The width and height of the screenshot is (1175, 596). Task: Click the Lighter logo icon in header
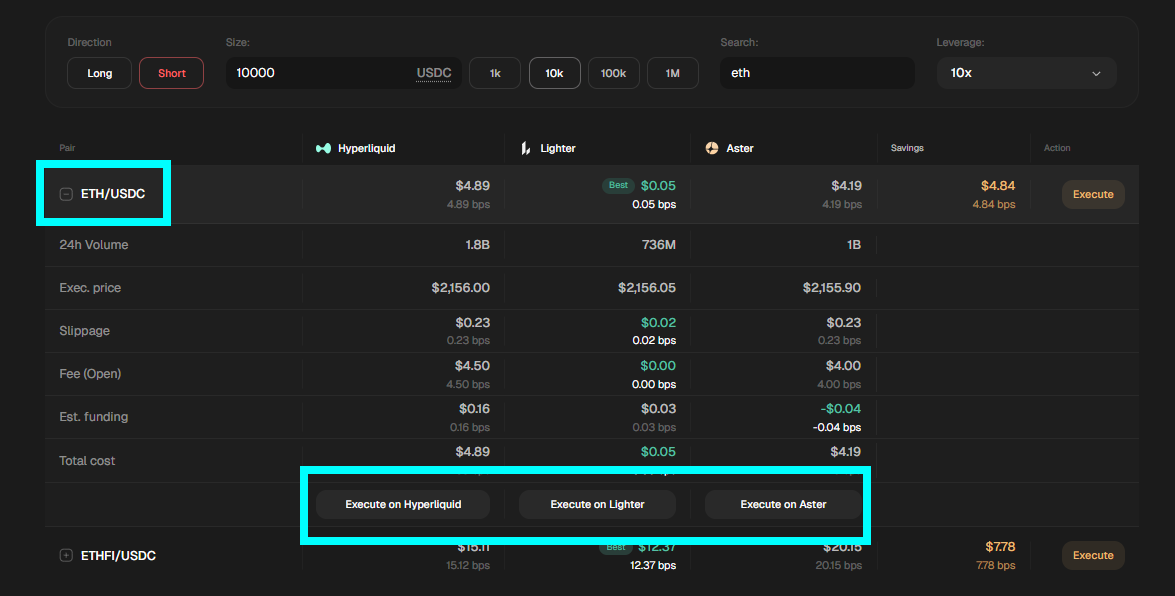coord(525,148)
